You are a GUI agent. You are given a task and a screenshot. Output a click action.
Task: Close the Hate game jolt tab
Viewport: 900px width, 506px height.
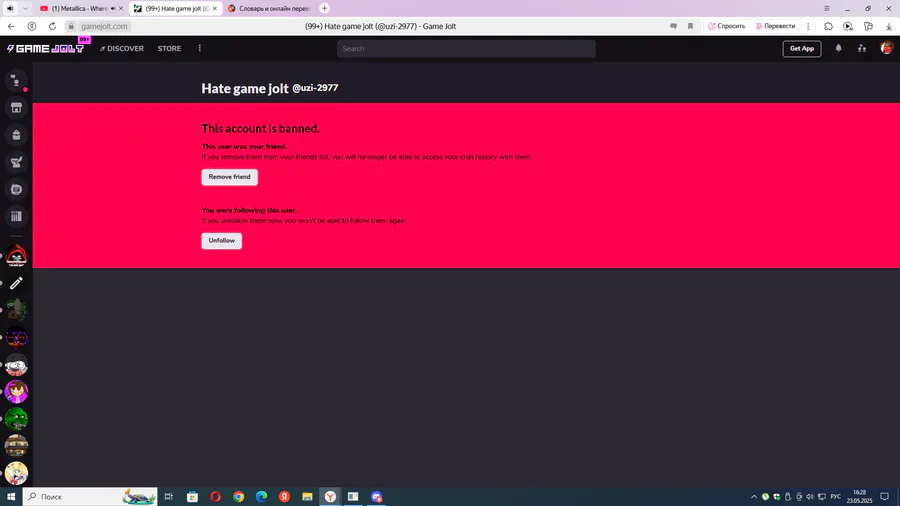click(x=215, y=9)
